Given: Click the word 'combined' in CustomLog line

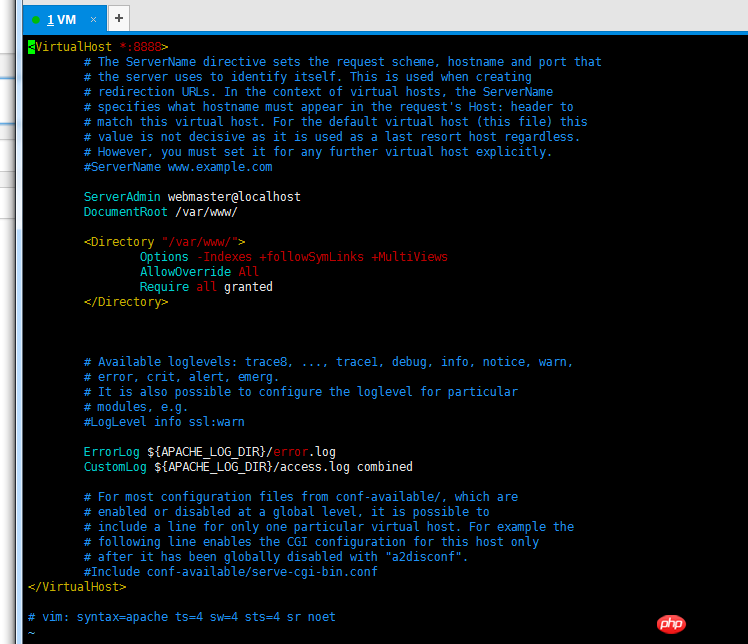Looking at the screenshot, I should click(x=384, y=467).
